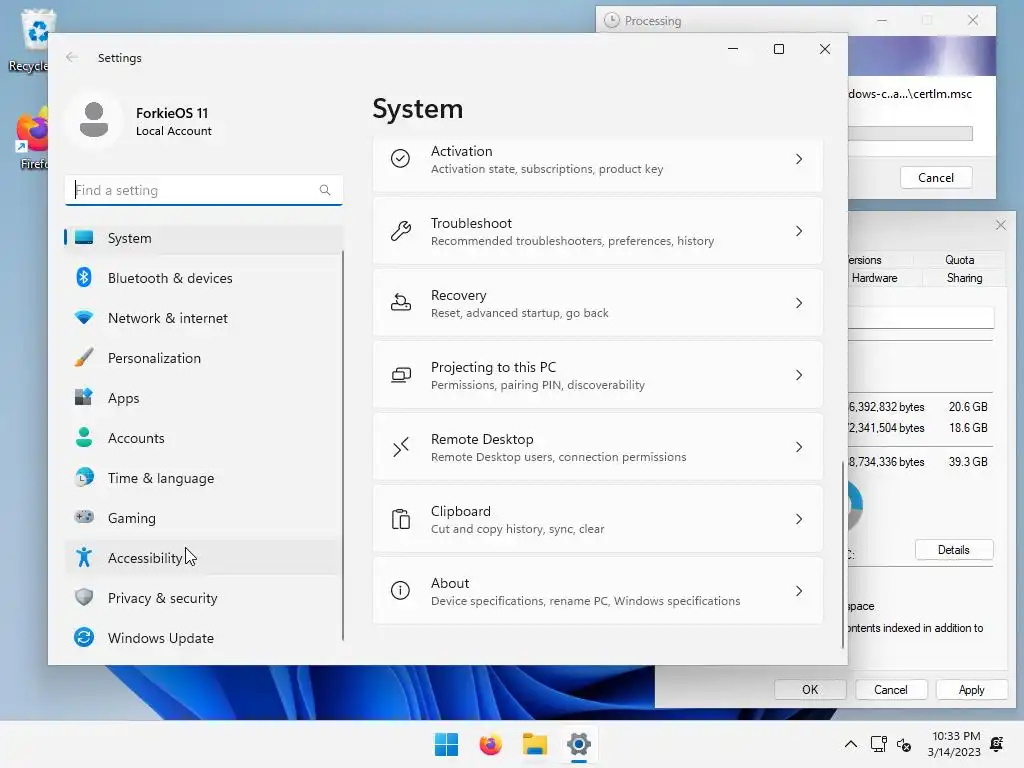Image resolution: width=1024 pixels, height=768 pixels.
Task: Go to the Apps settings category
Action: pos(204,398)
